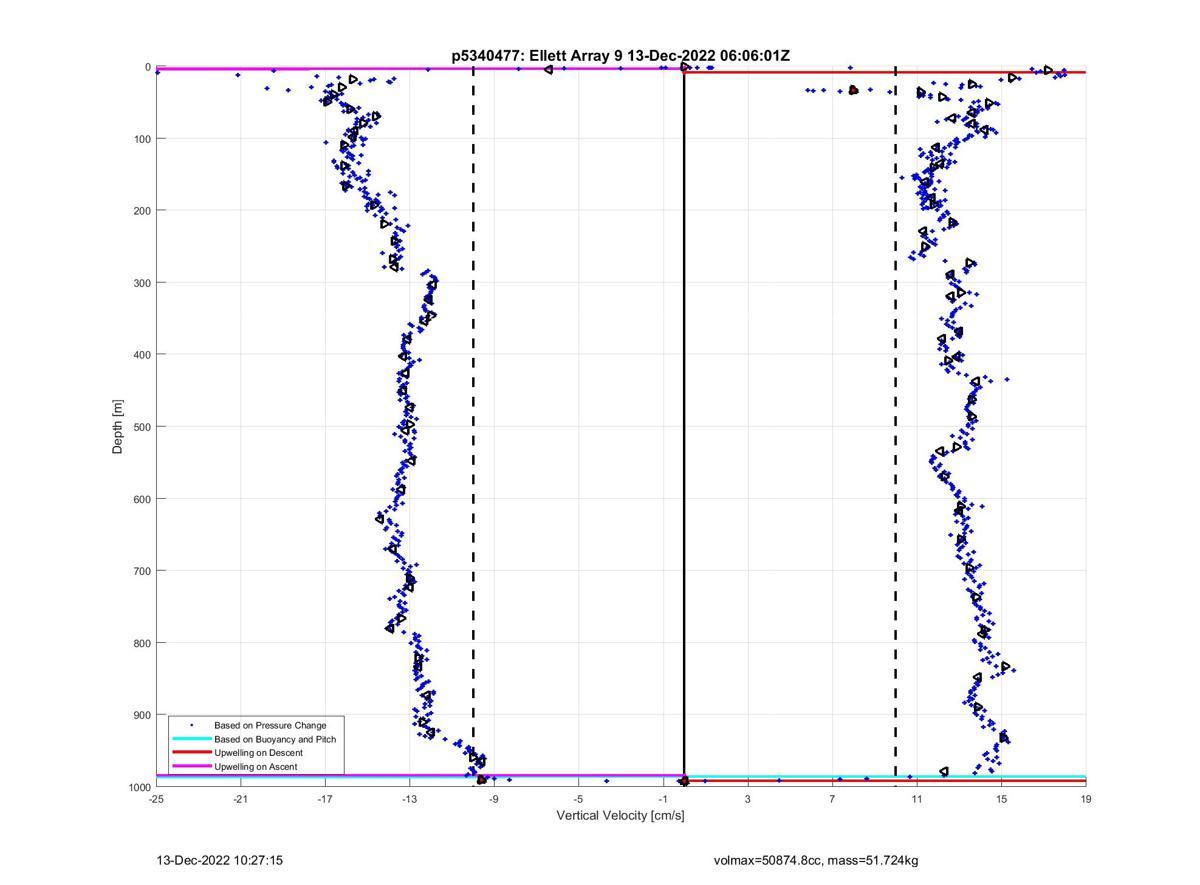Click the depth tick label 200
The height and width of the screenshot is (885, 1200).
(x=142, y=210)
